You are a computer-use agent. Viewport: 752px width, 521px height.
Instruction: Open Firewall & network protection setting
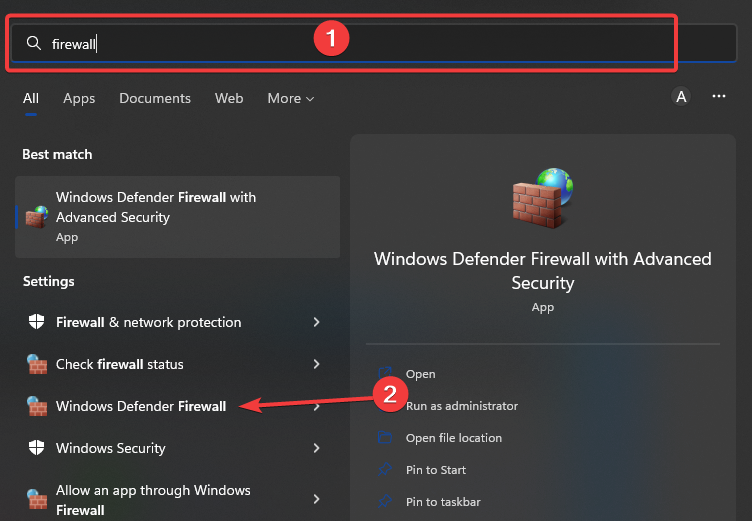pyautogui.click(x=177, y=322)
